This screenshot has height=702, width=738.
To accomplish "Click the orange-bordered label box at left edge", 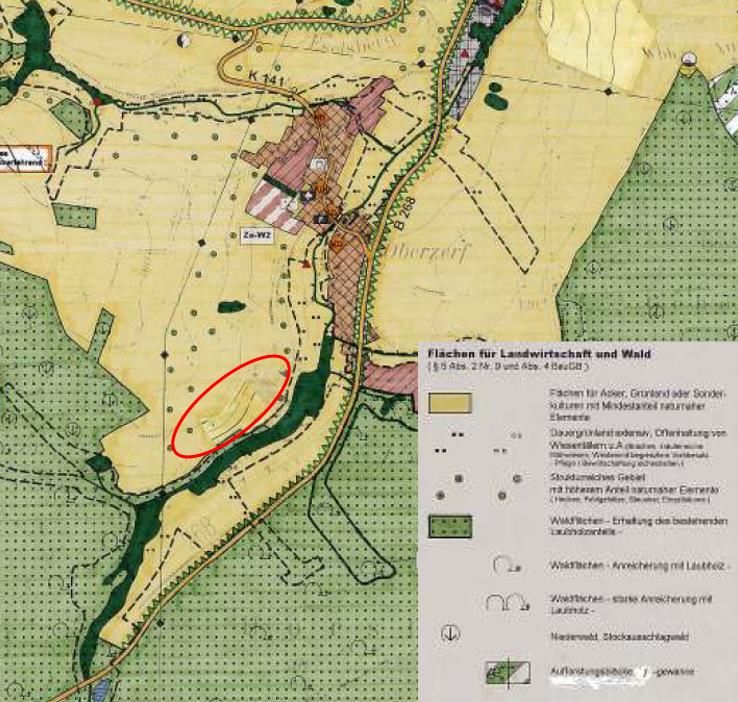I will pos(19,157).
